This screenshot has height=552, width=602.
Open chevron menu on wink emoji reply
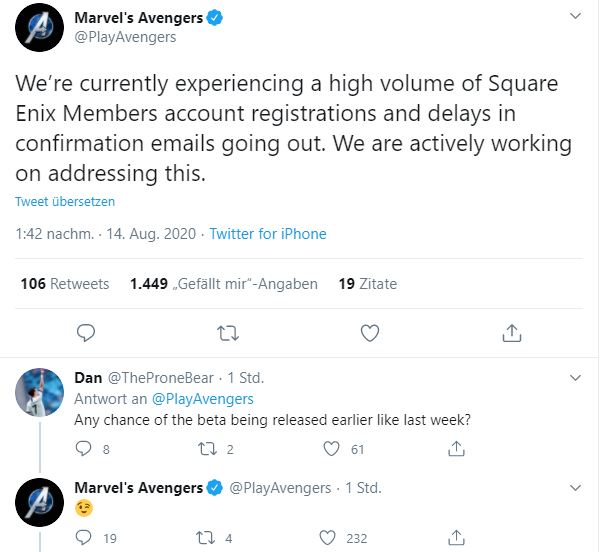575,488
